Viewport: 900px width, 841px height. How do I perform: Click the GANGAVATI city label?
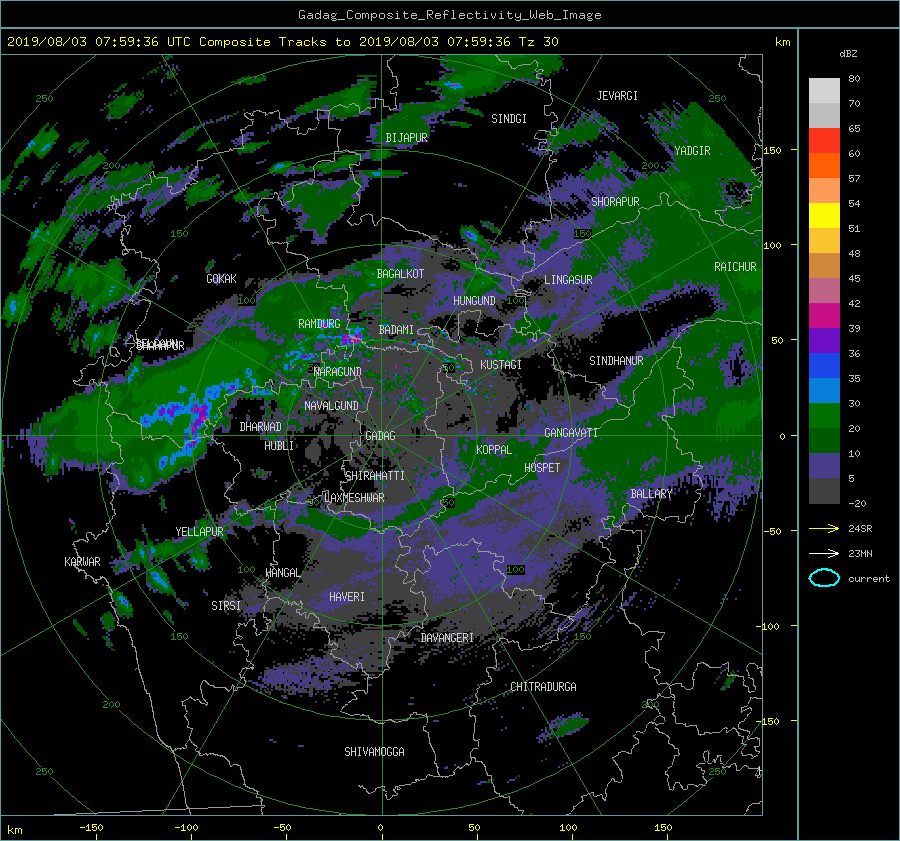571,433
